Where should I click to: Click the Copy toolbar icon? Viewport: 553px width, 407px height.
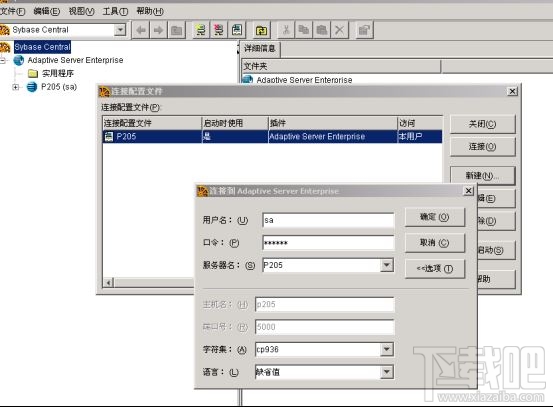tap(304, 30)
